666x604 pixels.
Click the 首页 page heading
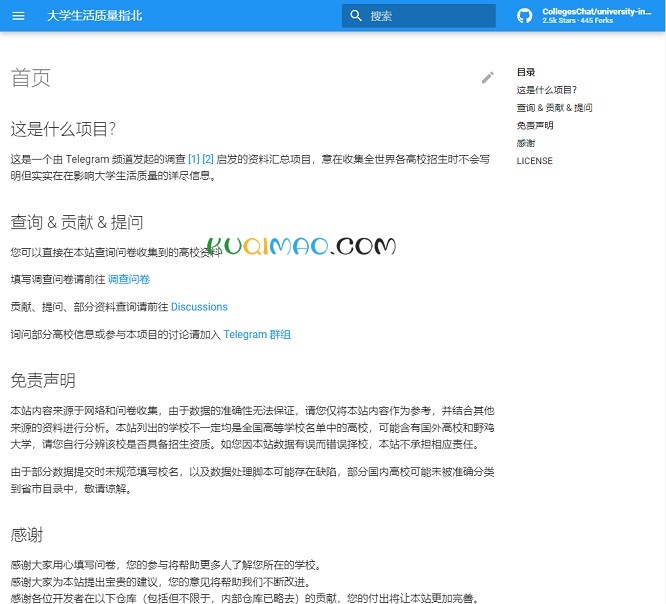point(31,78)
